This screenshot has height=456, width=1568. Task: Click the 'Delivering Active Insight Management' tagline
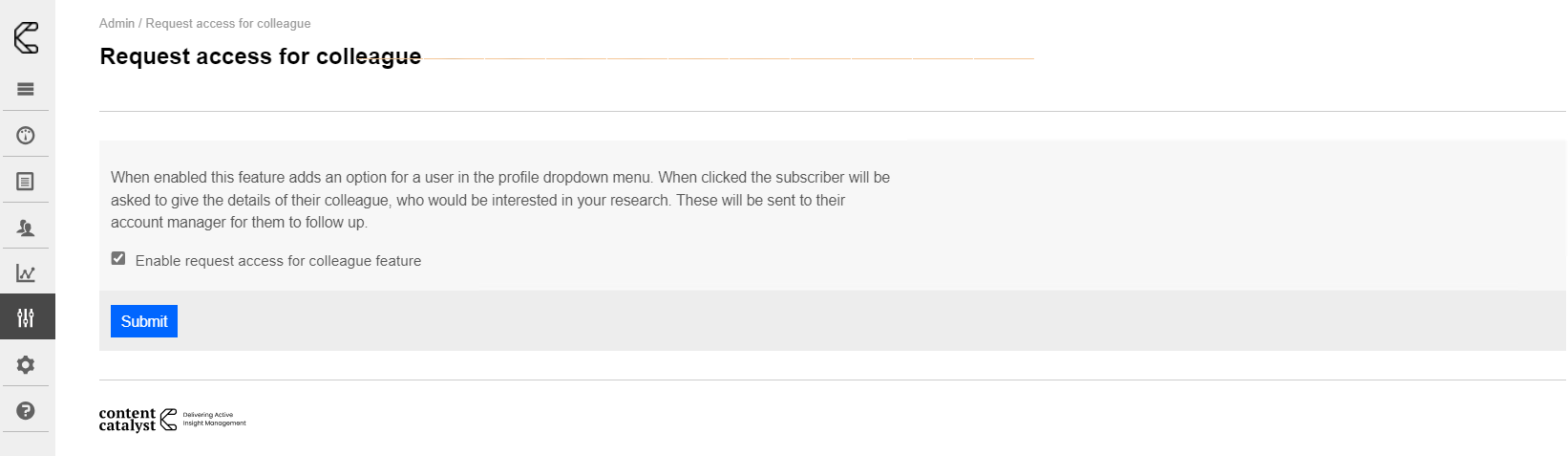(x=214, y=420)
